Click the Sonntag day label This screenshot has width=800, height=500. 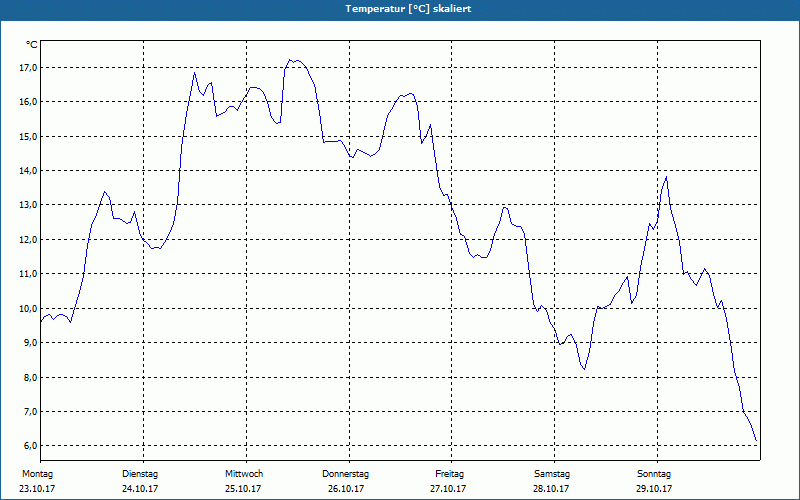point(654,474)
